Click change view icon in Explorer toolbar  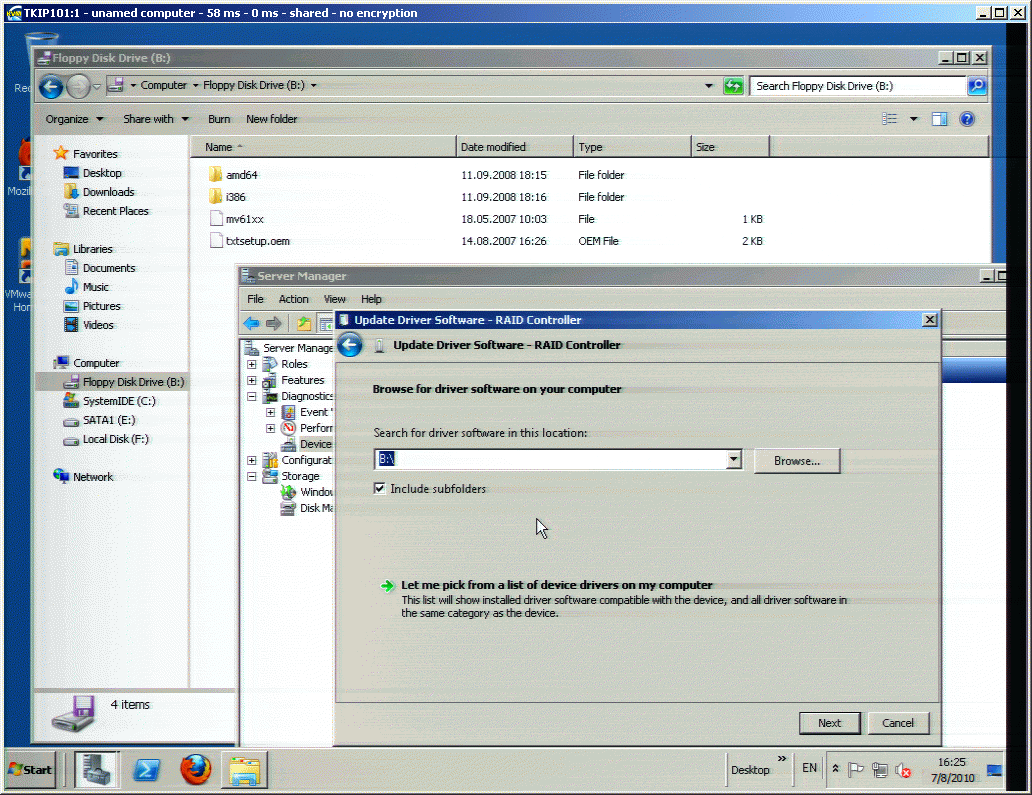[x=889, y=119]
